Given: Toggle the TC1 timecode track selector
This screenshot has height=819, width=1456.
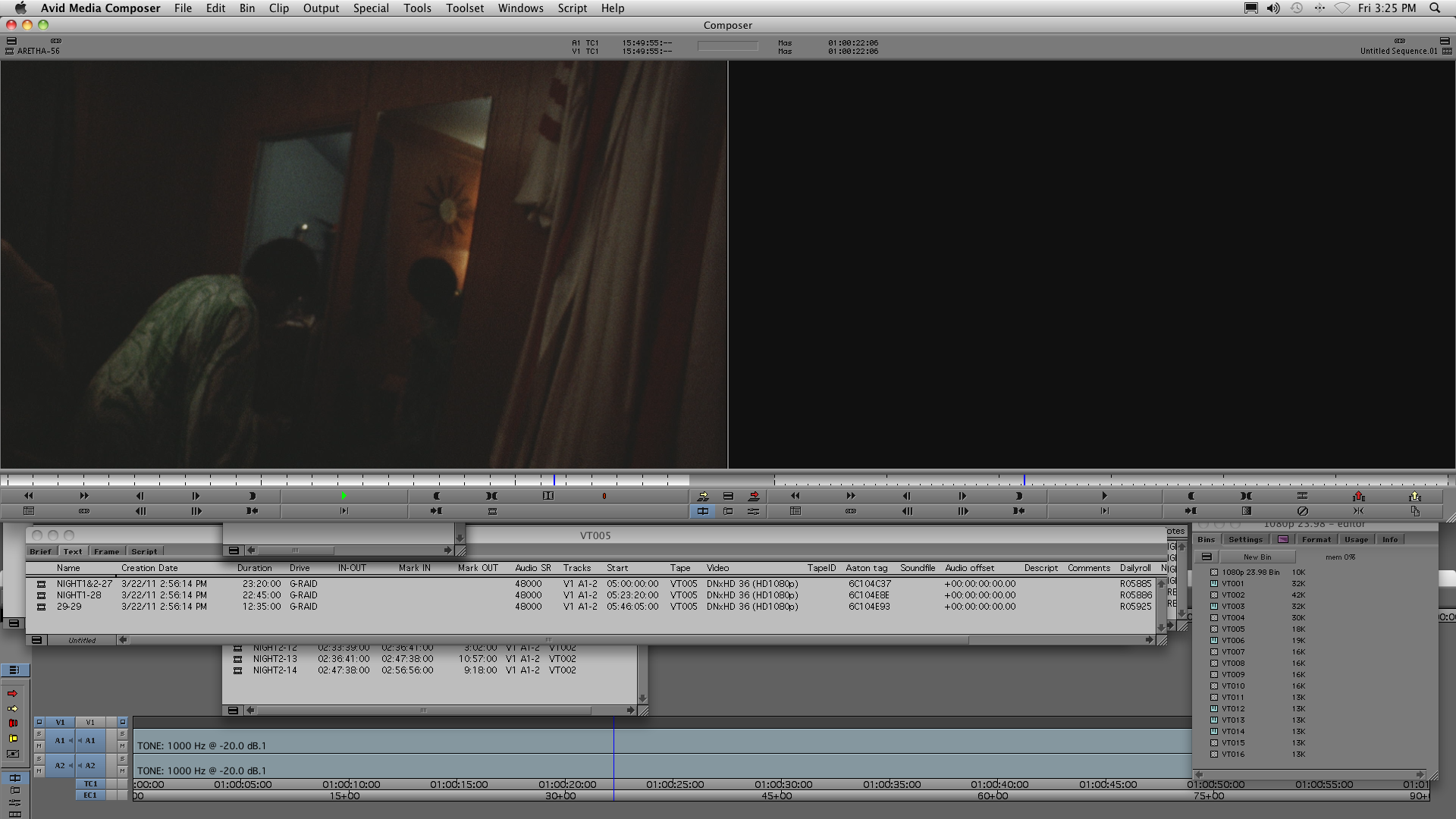Looking at the screenshot, I should tap(90, 783).
